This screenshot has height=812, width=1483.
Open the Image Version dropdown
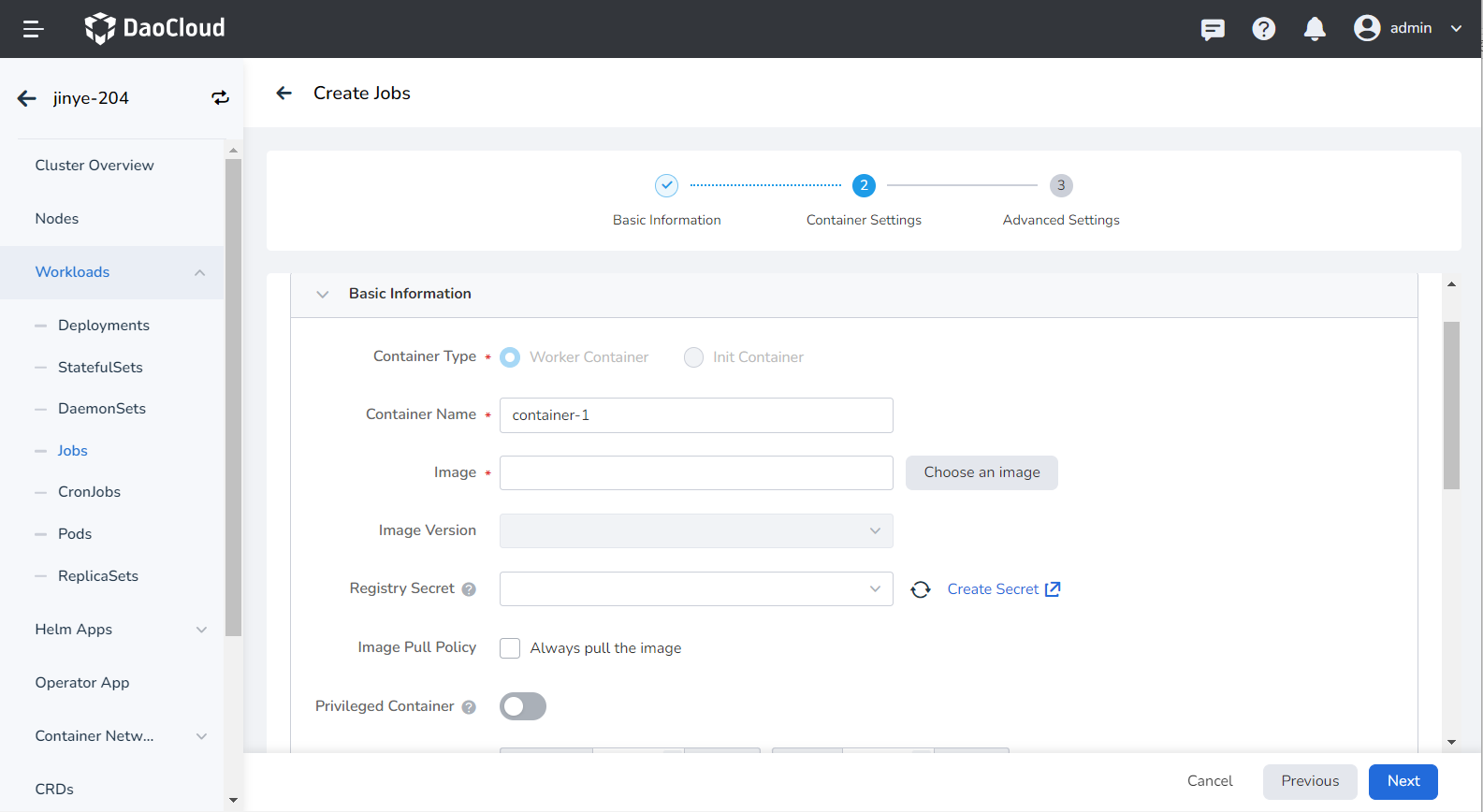point(696,530)
